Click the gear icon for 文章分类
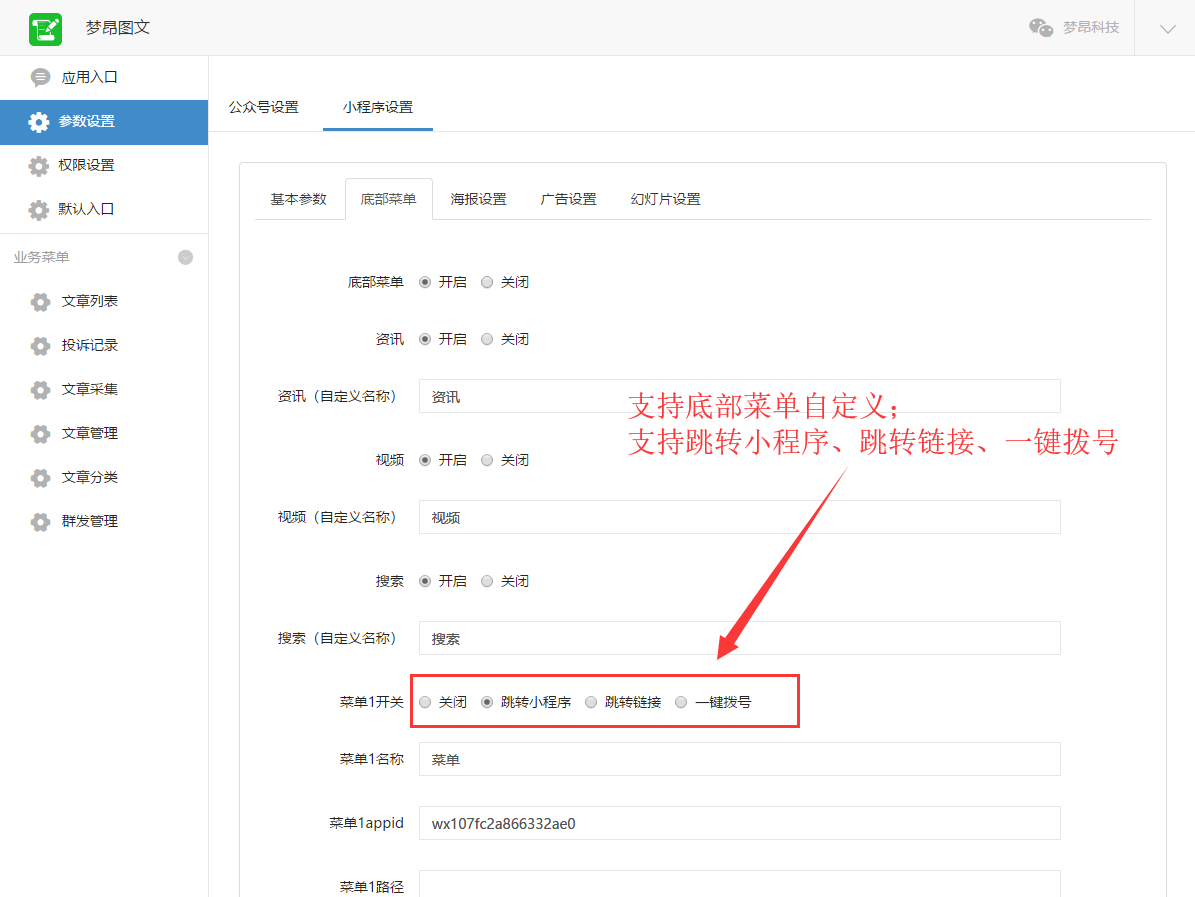Screen dimensions: 1195x897 pyautogui.click(x=40, y=478)
